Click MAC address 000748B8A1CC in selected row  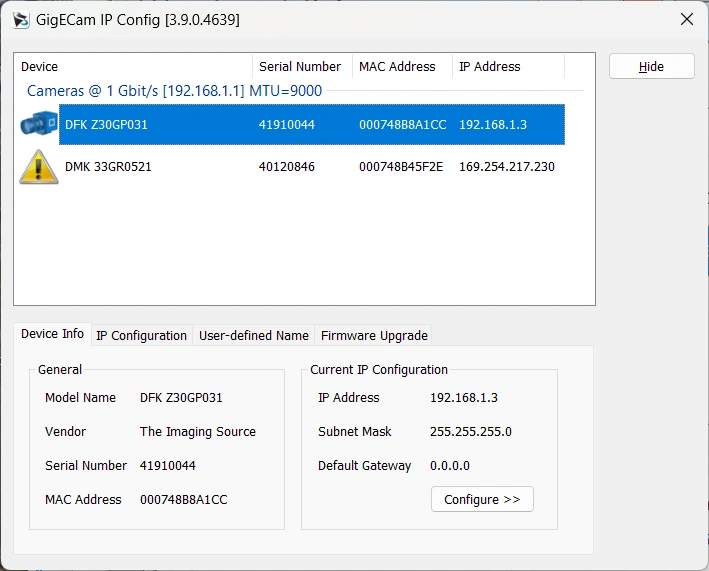pos(402,125)
